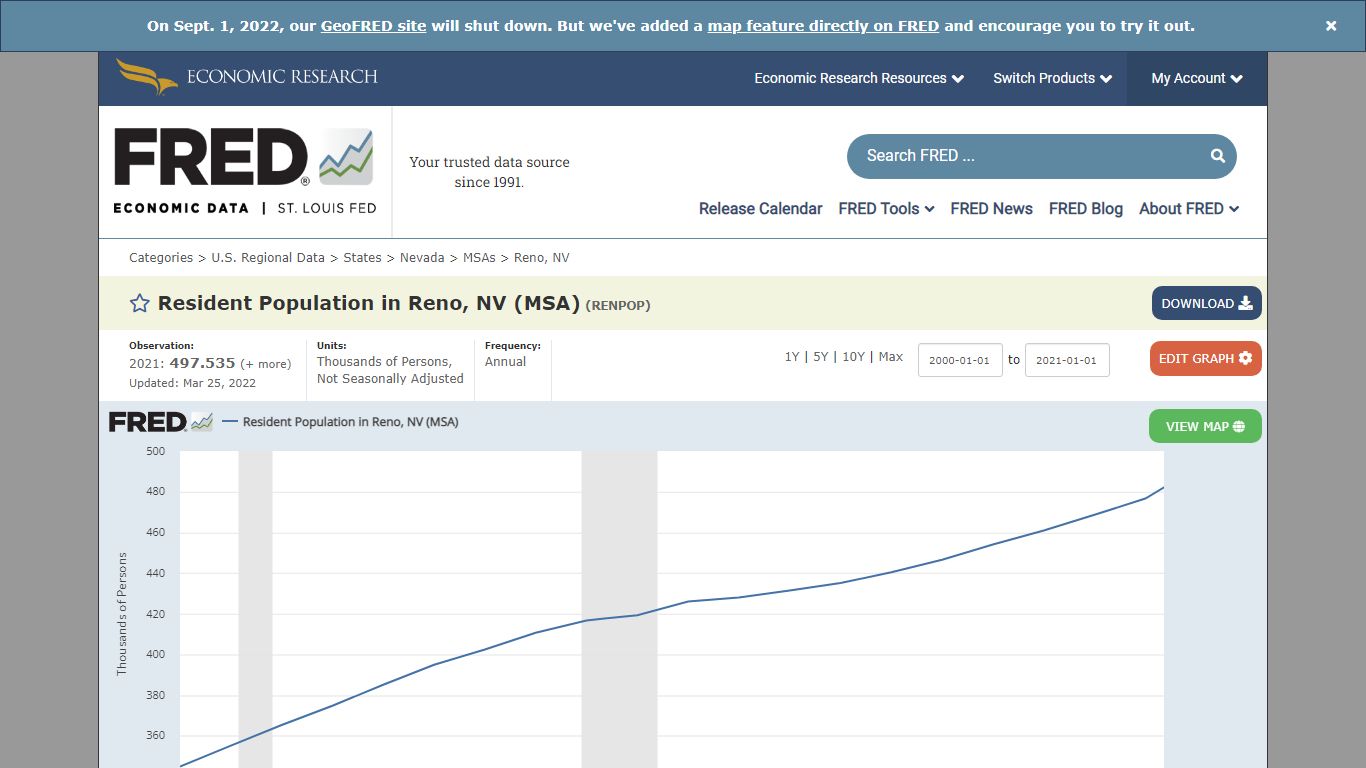This screenshot has width=1366, height=768.
Task: Open the MSAs breadcrumb link
Action: click(479, 258)
